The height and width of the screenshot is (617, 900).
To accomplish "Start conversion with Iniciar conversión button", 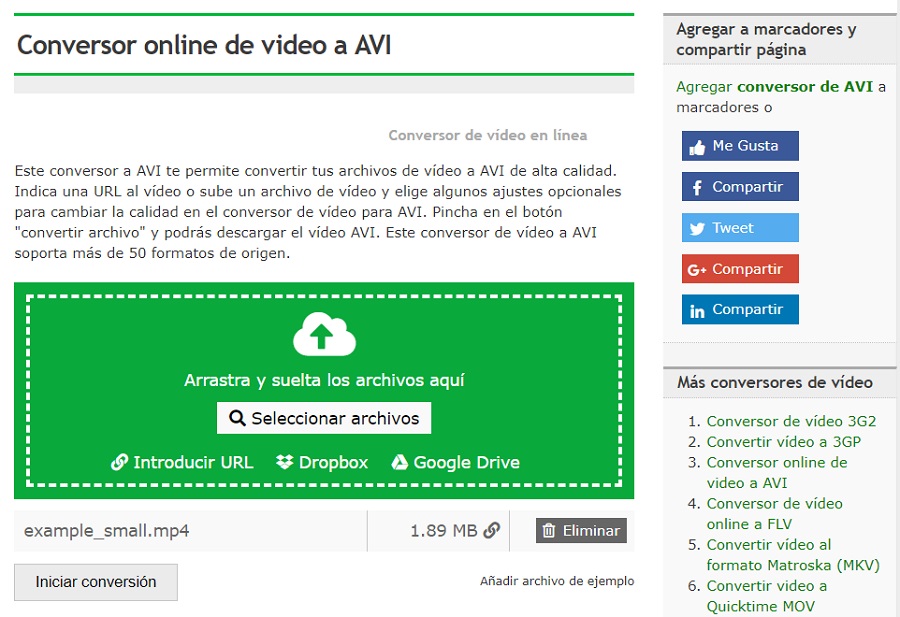I will point(96,582).
